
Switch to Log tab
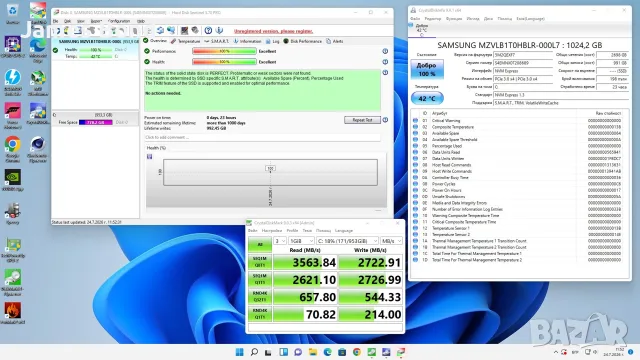pyautogui.click(x=273, y=41)
